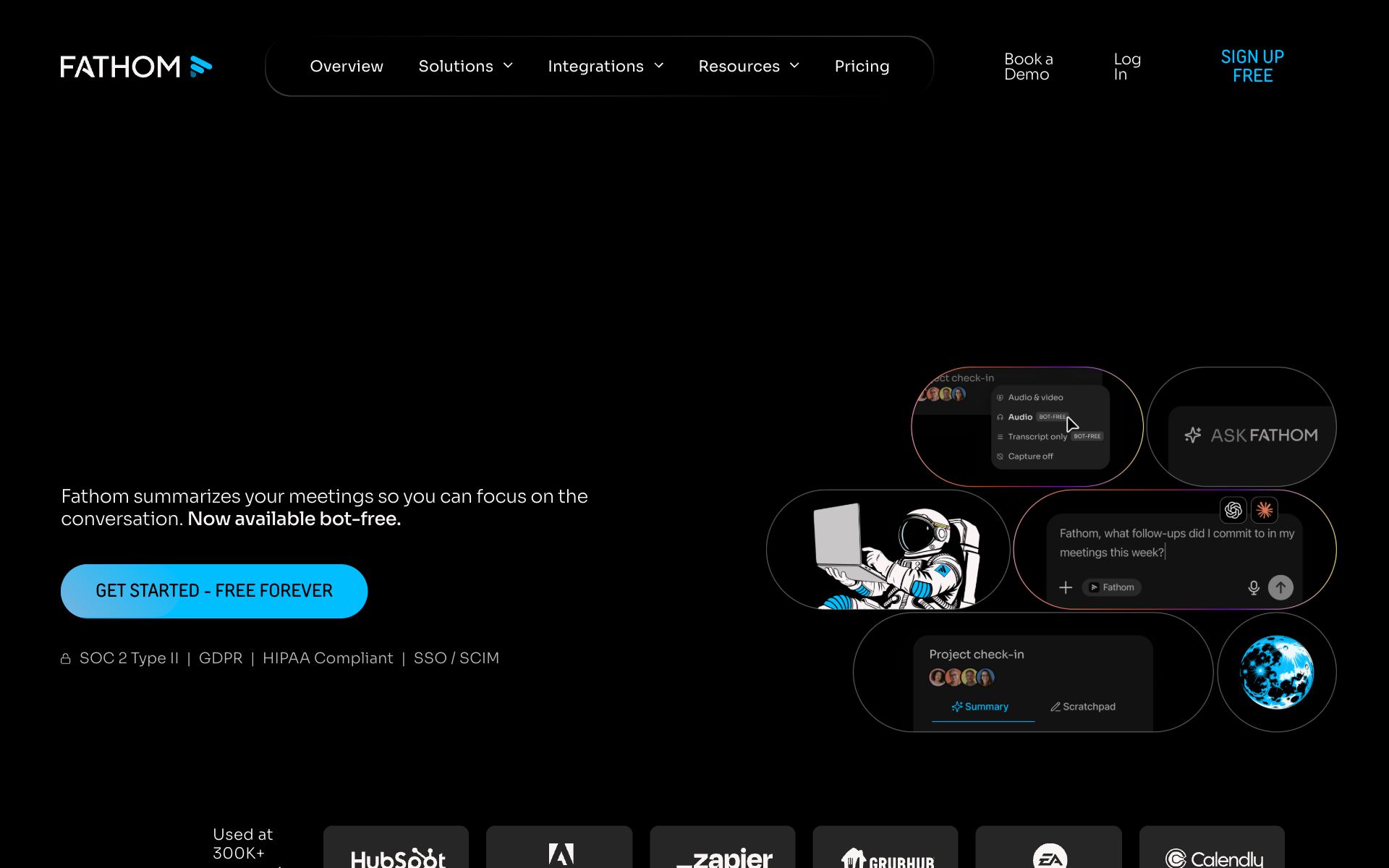Click the 'GDPR' text

pyautogui.click(x=221, y=658)
